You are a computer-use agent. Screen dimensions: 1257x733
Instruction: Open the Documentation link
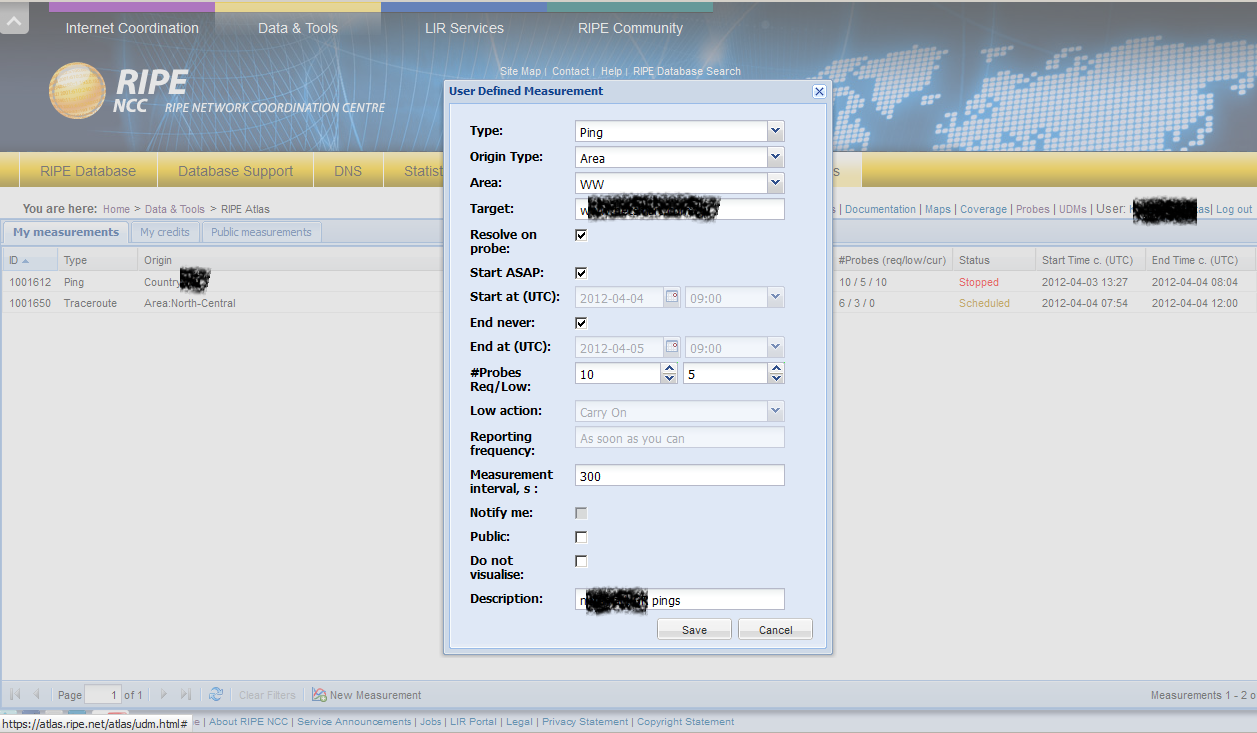pyautogui.click(x=880, y=209)
